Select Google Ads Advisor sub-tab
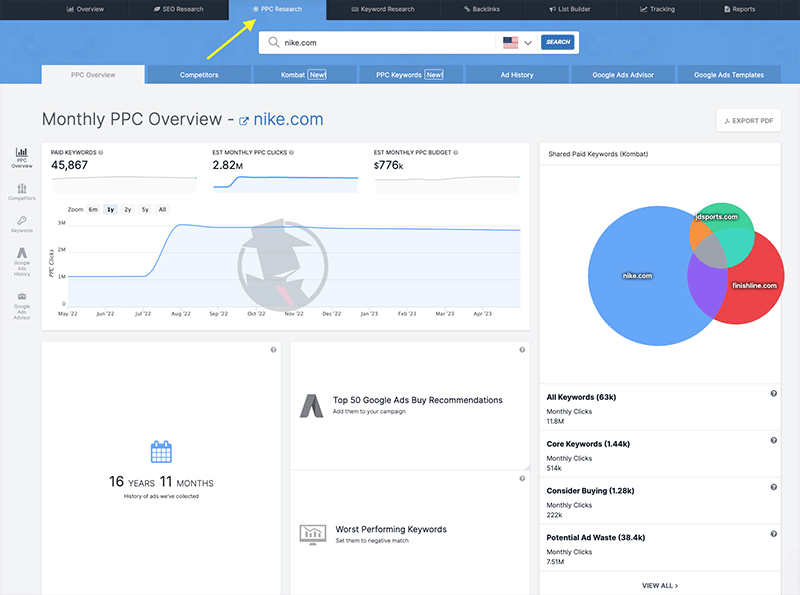Screen dimensions: 800x595 pos(623,75)
